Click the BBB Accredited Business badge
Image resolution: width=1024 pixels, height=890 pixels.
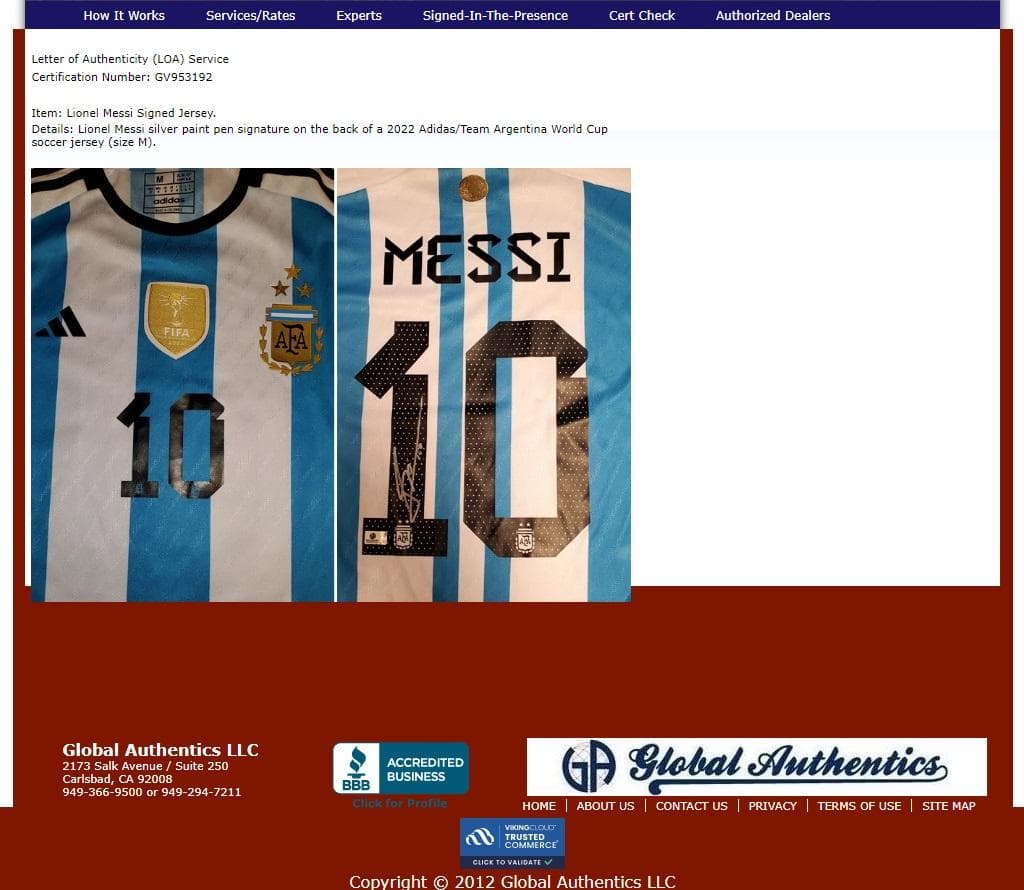pos(400,768)
